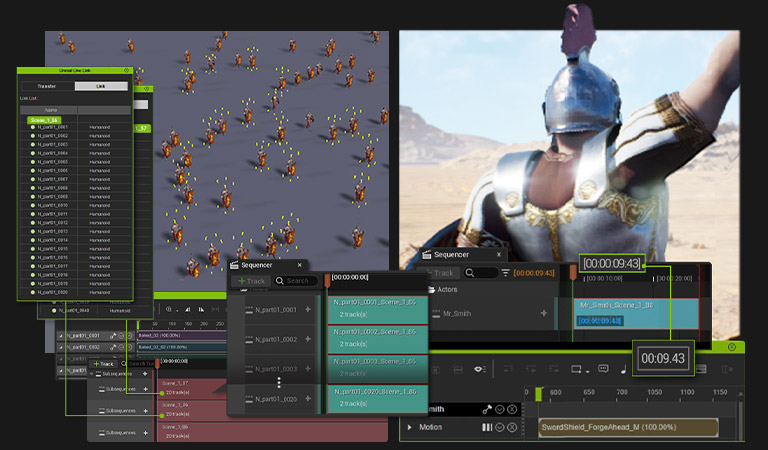This screenshot has height=450, width=768.
Task: Click the green timeline playhead marker
Action: 538,394
